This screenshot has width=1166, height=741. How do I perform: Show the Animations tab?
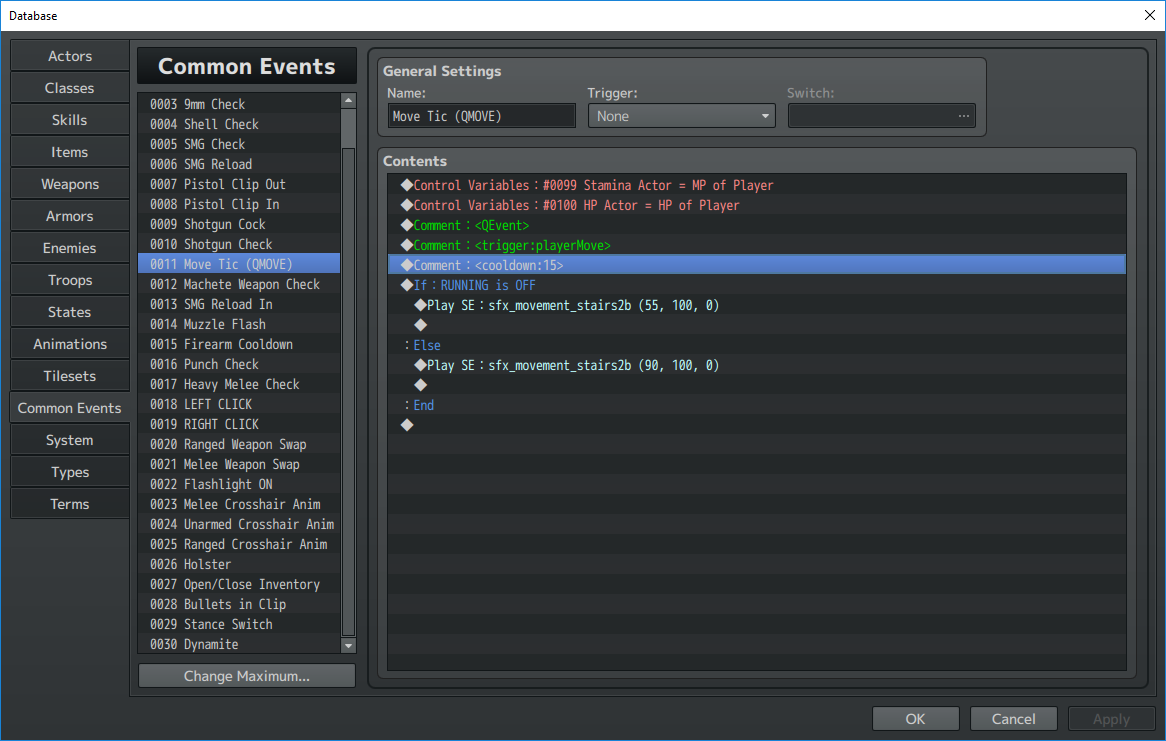click(x=70, y=344)
